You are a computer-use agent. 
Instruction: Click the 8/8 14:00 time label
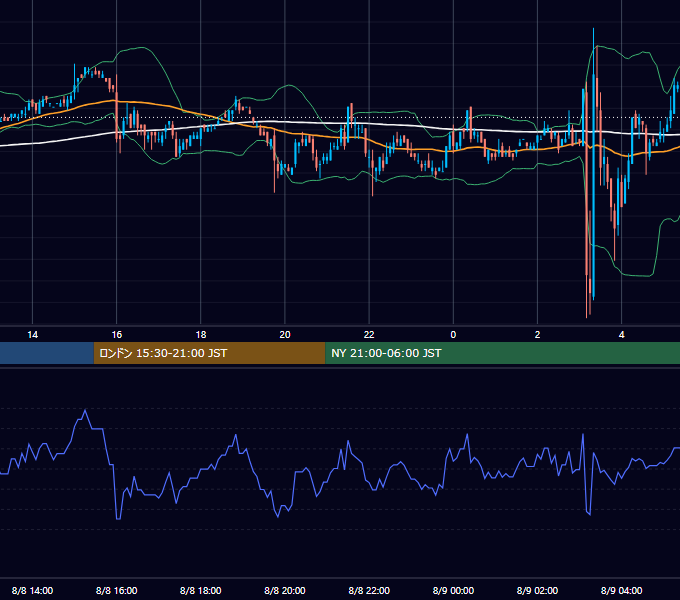click(33, 590)
